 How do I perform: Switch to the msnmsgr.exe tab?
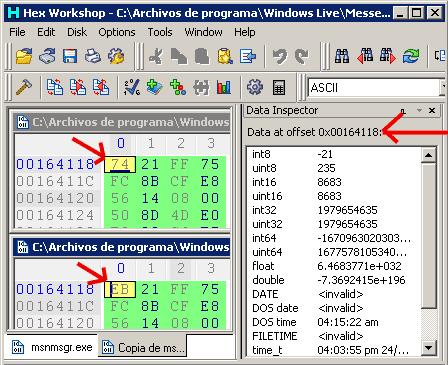coord(52,347)
